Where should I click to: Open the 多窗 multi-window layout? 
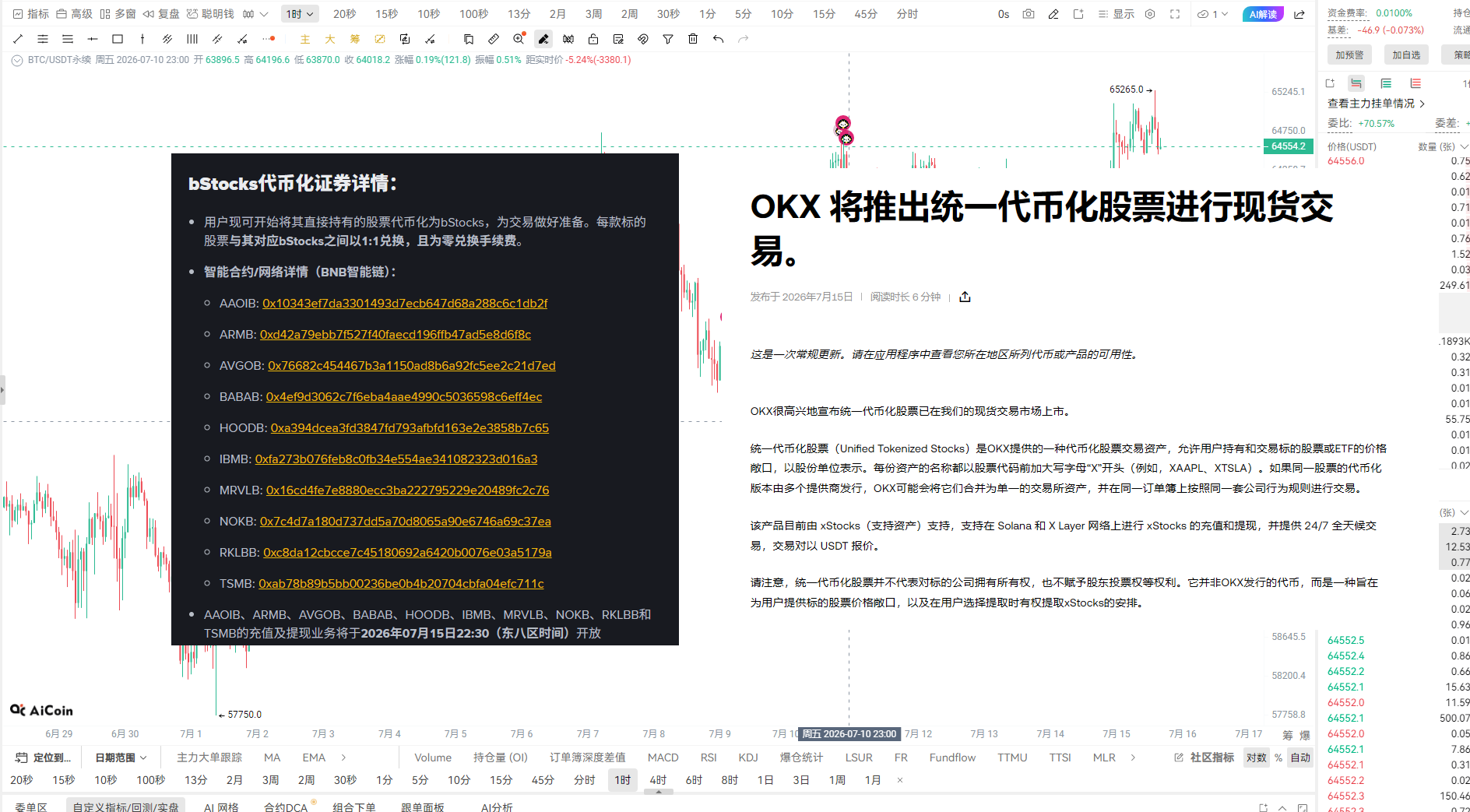[x=118, y=14]
